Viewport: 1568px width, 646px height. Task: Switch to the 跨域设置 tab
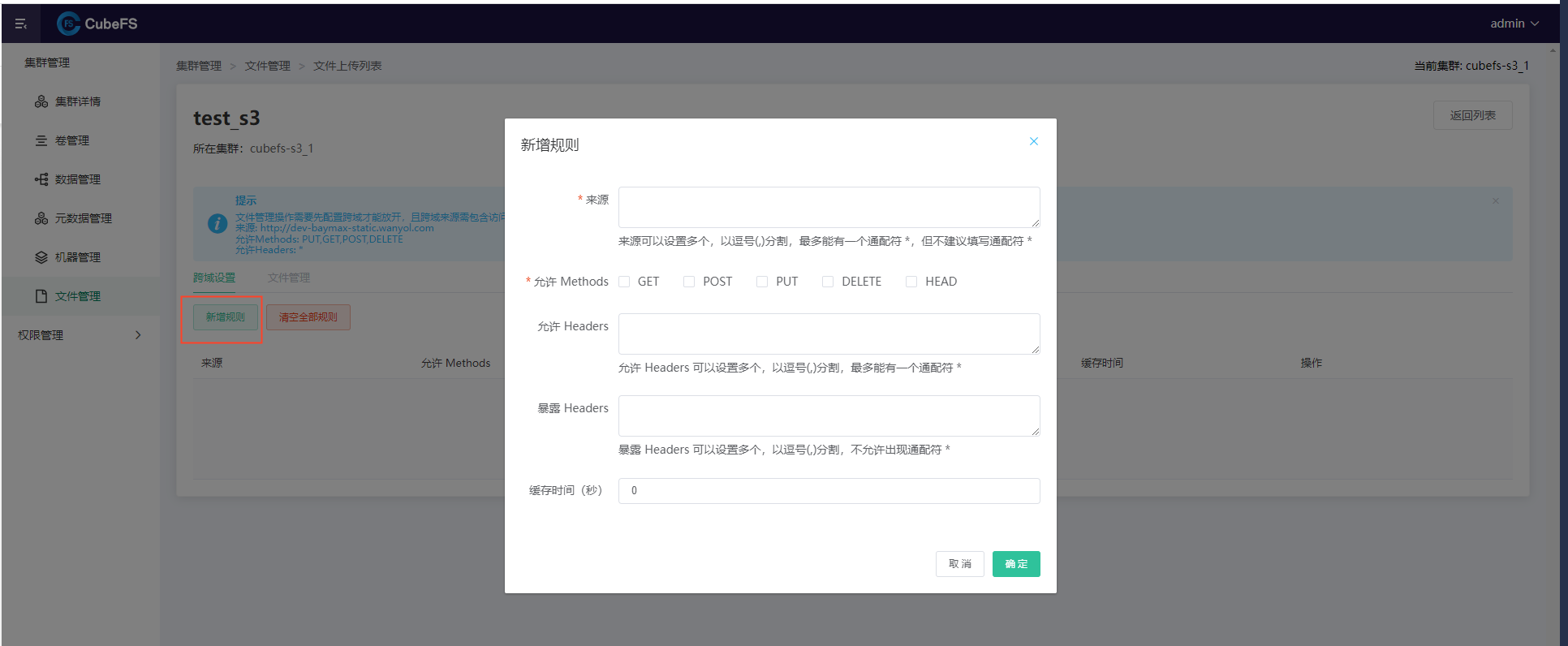click(x=214, y=278)
